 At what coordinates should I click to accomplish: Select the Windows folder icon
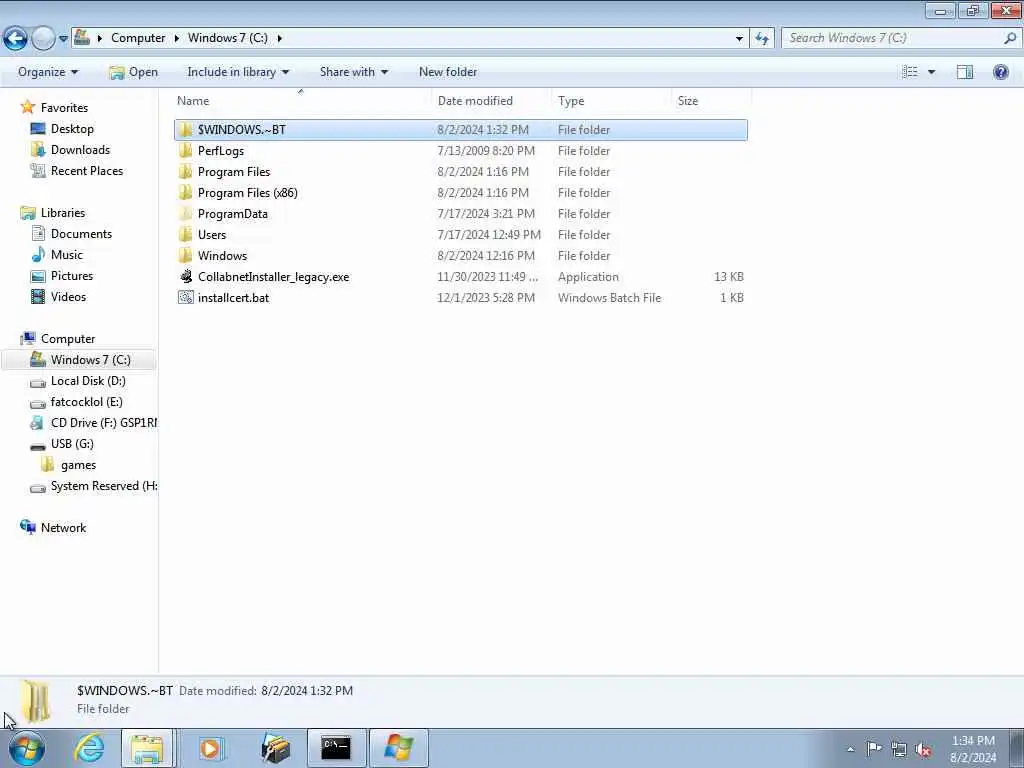tap(186, 255)
